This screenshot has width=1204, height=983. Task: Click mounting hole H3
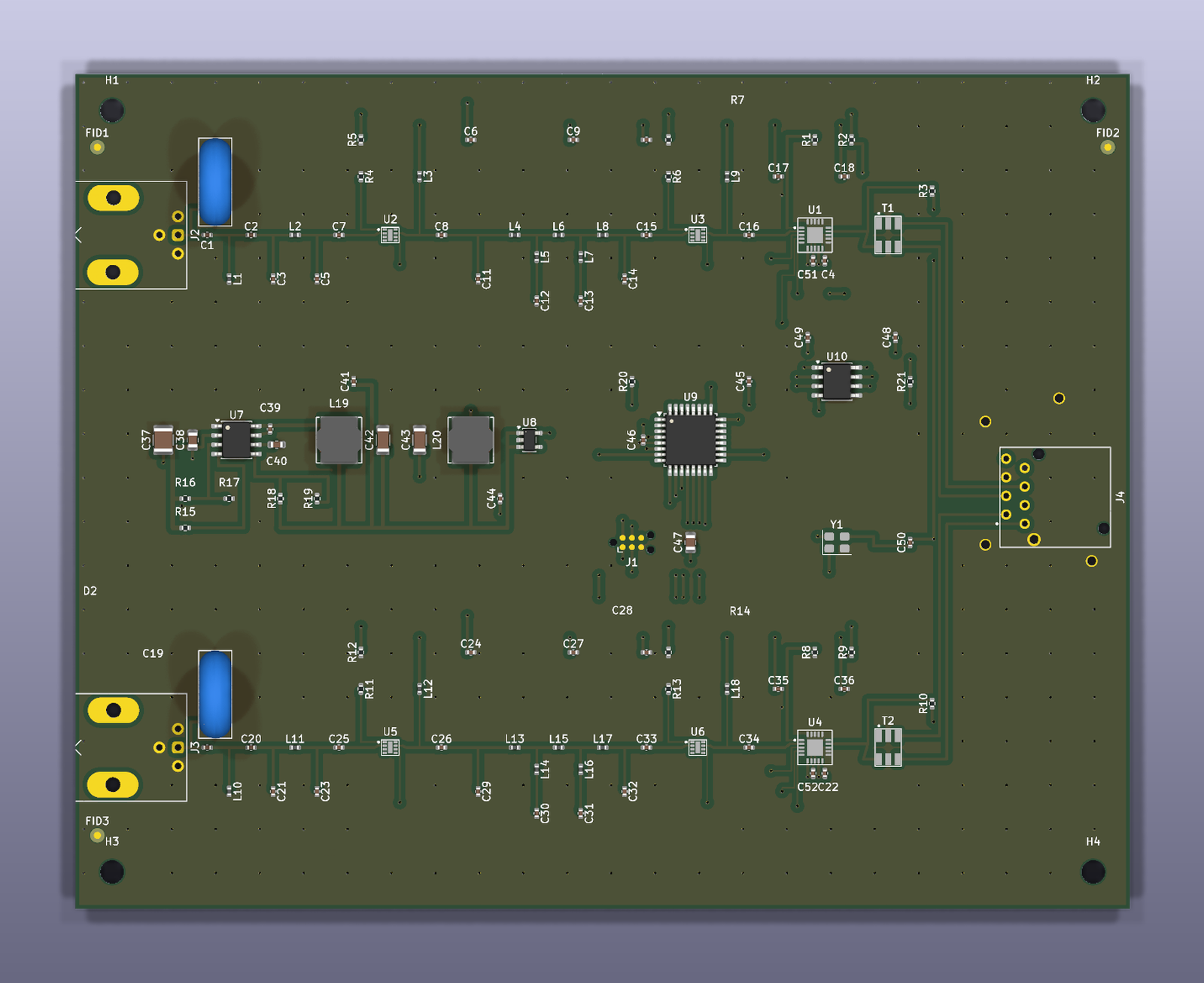click(112, 872)
